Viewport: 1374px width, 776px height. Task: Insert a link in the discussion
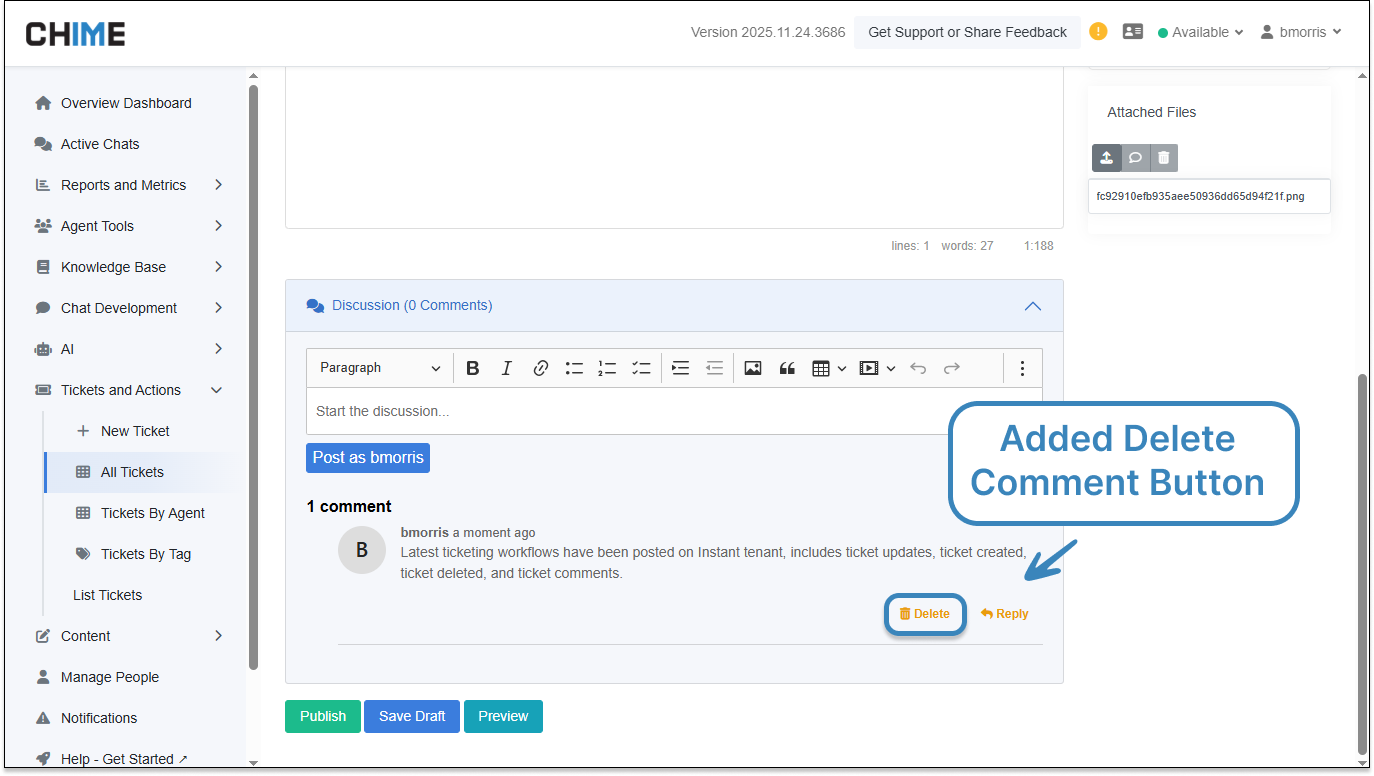click(x=540, y=368)
